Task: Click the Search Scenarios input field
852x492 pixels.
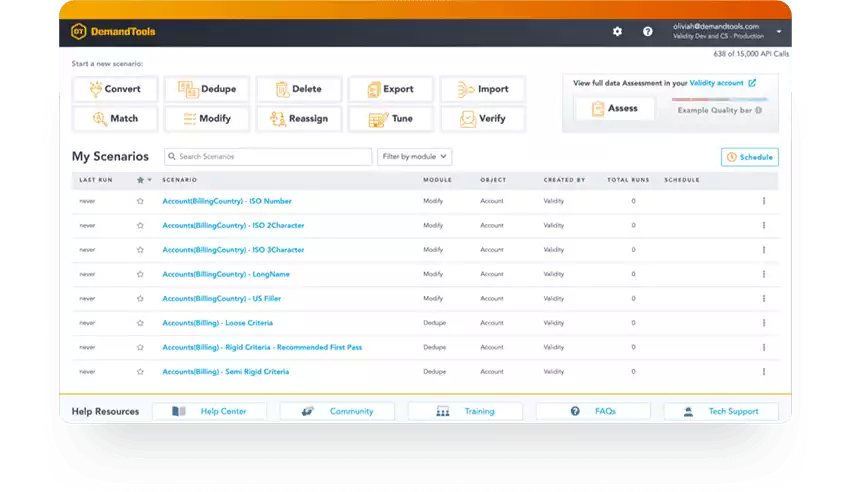Action: 268,157
